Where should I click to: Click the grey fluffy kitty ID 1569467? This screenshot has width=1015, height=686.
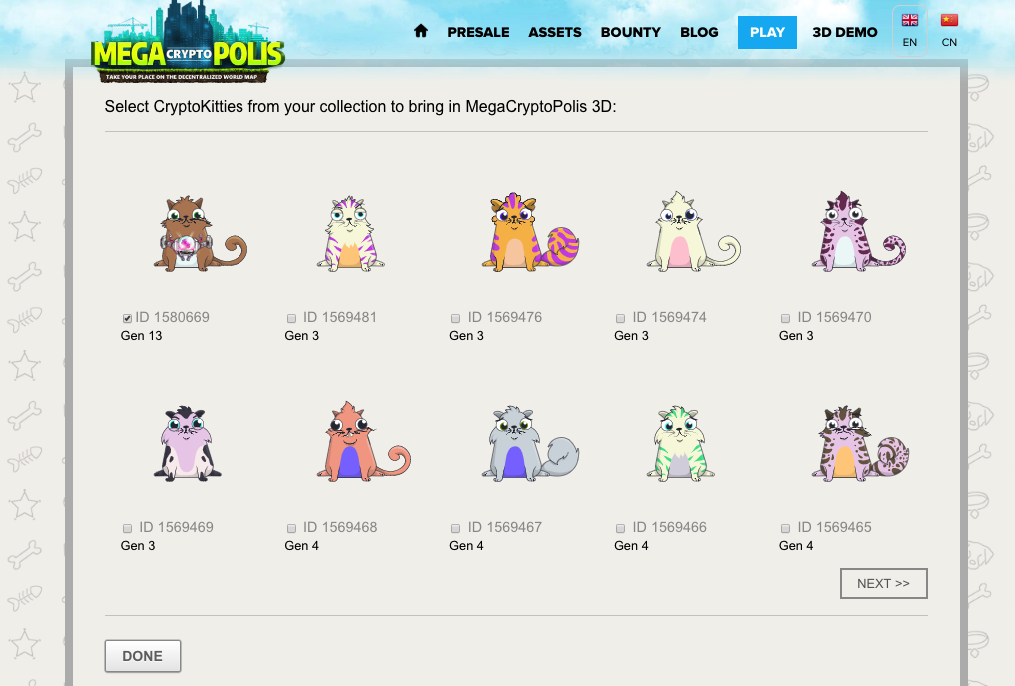(x=530, y=443)
